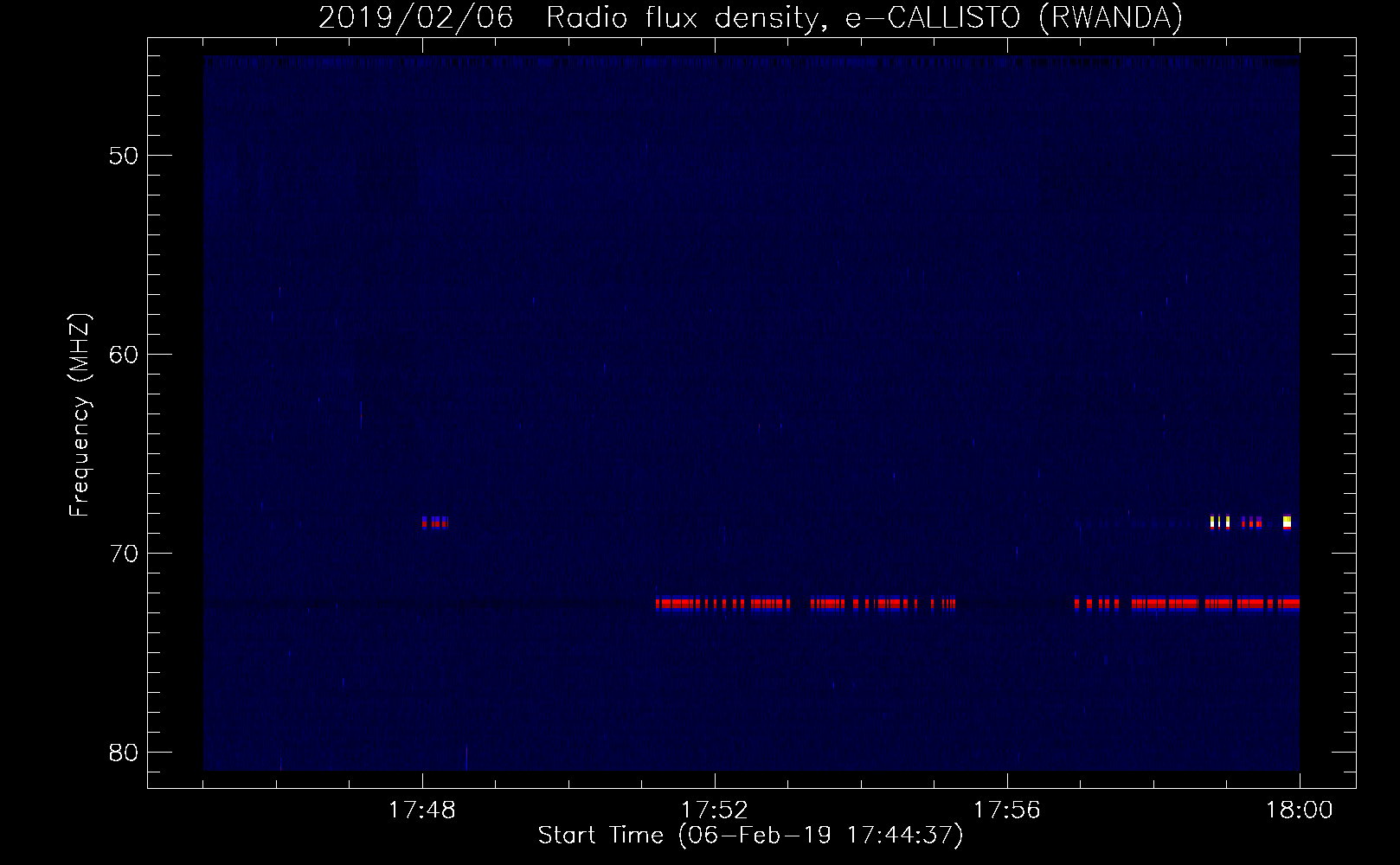Image resolution: width=1400 pixels, height=865 pixels.
Task: Click the 60 MHz frequency tick label
Action: click(124, 355)
